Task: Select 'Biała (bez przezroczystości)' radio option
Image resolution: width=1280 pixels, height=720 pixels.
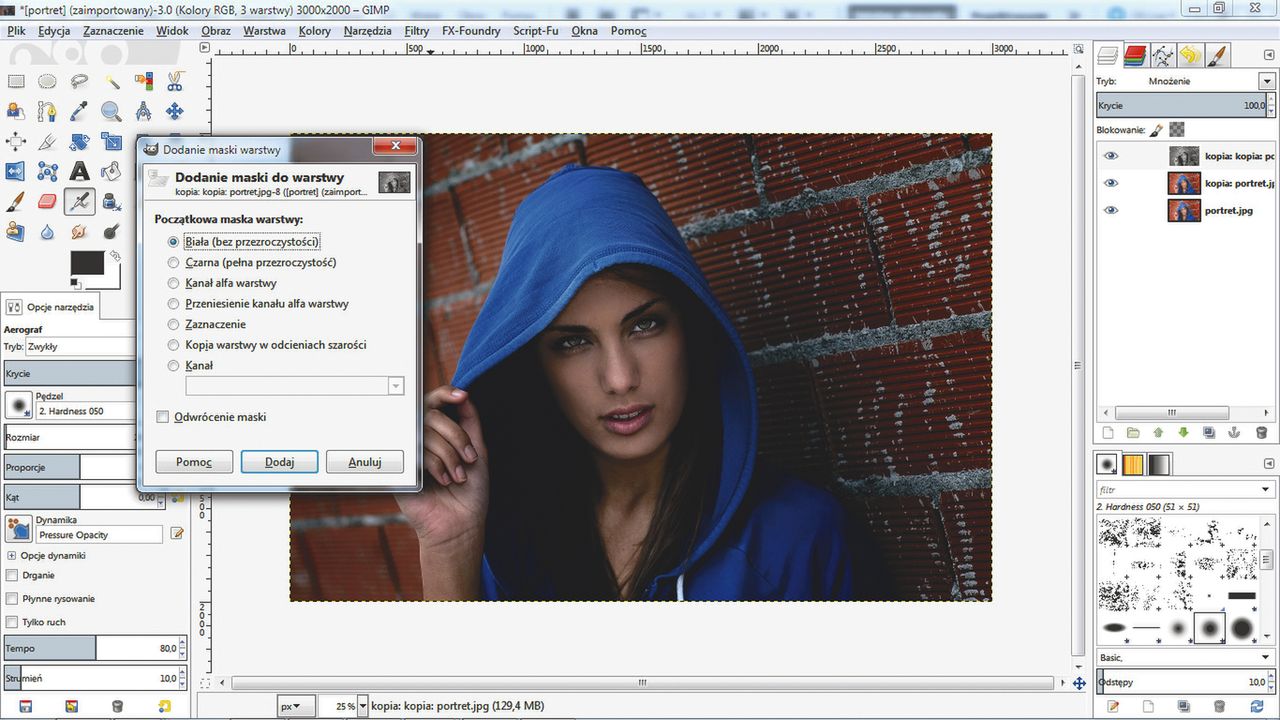Action: click(x=174, y=242)
